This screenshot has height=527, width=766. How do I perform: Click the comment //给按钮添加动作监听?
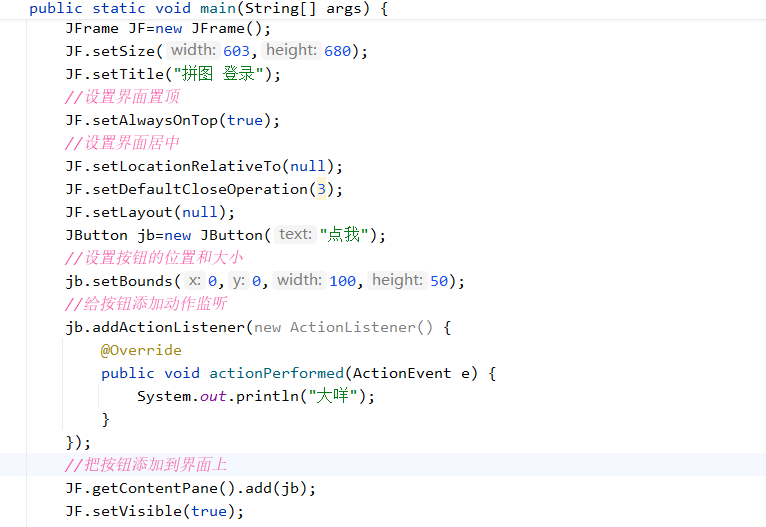pyautogui.click(x=146, y=303)
